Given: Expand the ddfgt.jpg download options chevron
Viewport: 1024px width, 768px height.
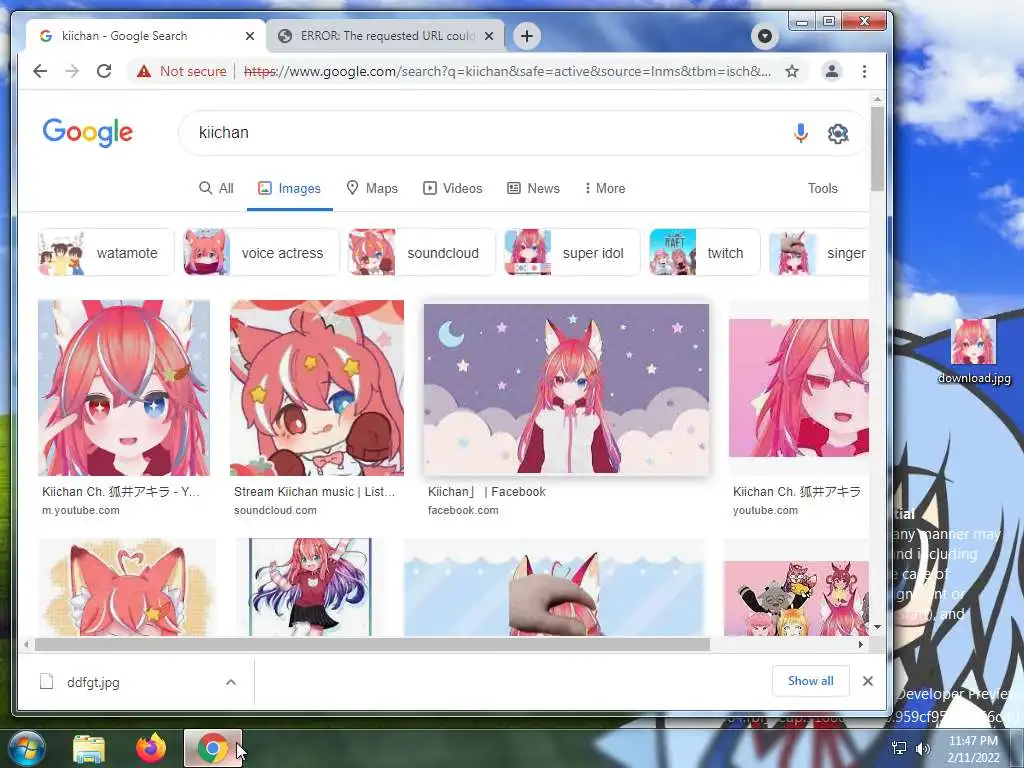Looking at the screenshot, I should (231, 682).
